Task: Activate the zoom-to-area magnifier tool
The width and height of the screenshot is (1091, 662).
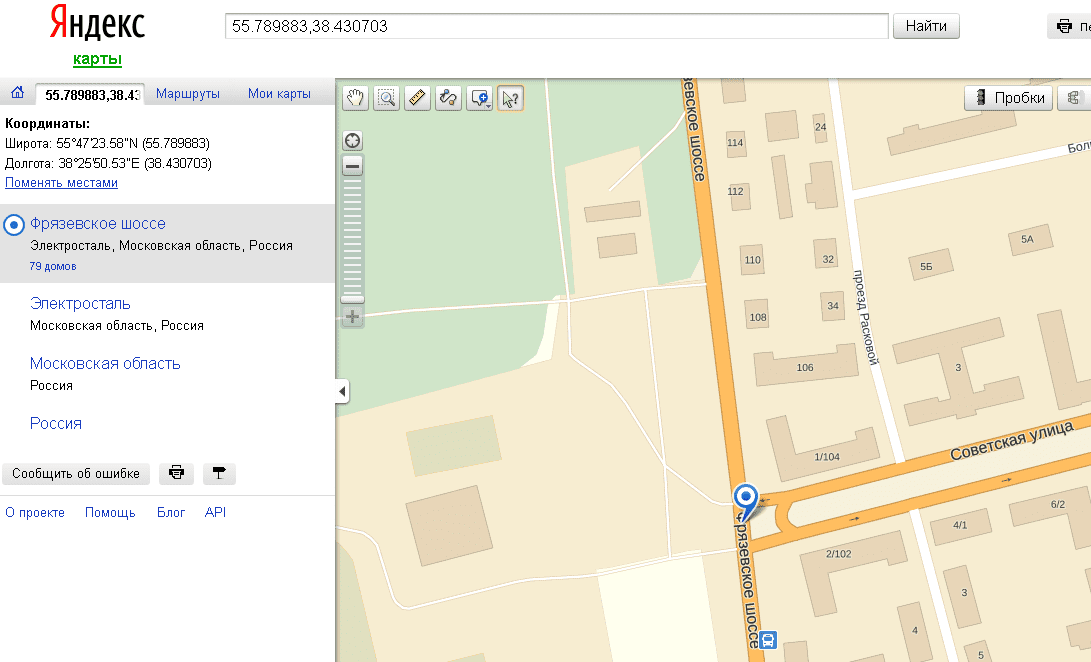Action: point(386,98)
